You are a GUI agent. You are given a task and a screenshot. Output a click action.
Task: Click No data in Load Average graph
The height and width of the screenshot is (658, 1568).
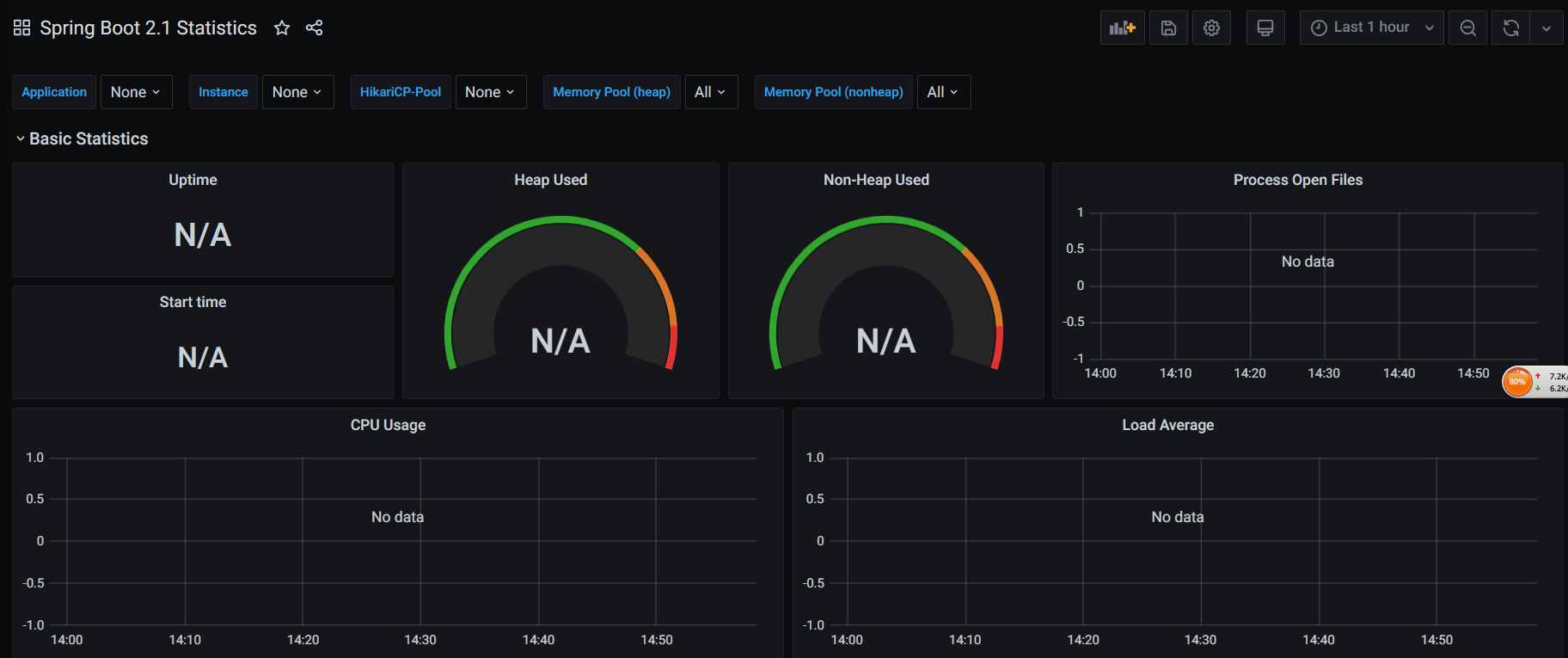[x=1178, y=517]
